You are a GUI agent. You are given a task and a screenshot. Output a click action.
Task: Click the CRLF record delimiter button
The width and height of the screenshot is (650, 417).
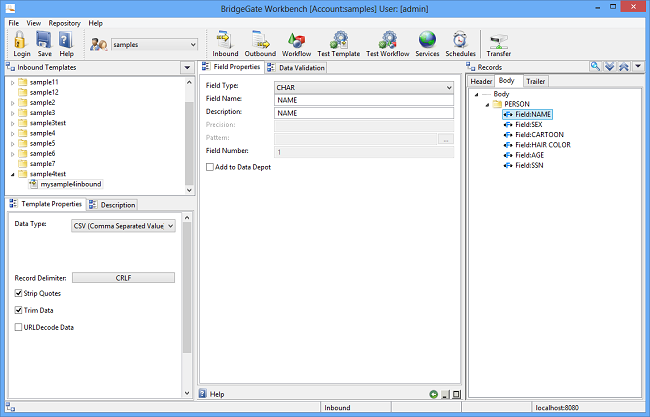124,278
